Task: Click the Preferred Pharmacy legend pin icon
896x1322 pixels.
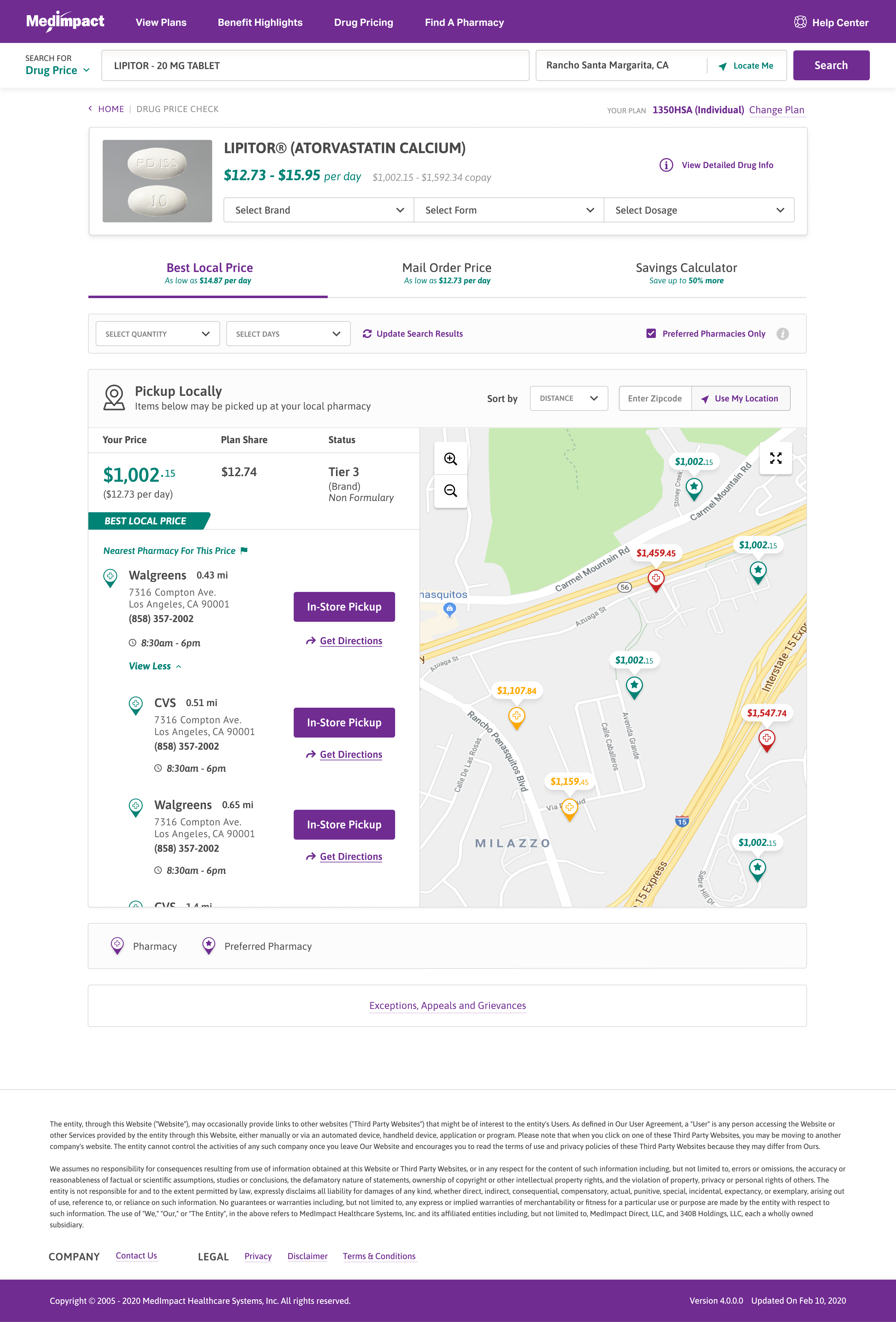Action: coord(209,945)
